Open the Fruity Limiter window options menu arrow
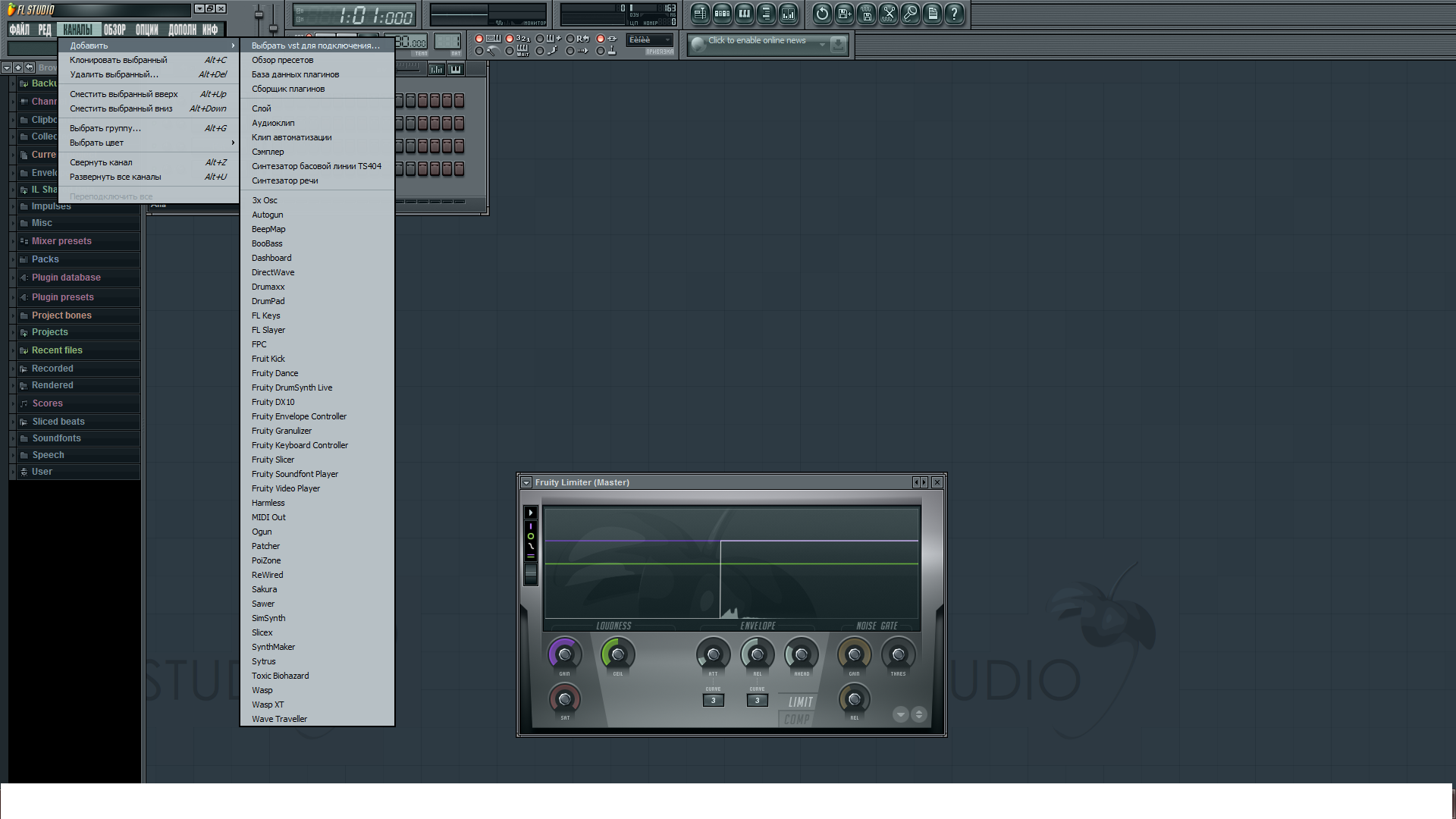 (x=526, y=482)
